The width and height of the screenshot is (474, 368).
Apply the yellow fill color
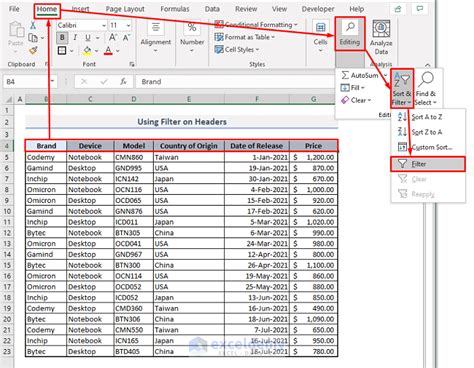tap(87, 51)
